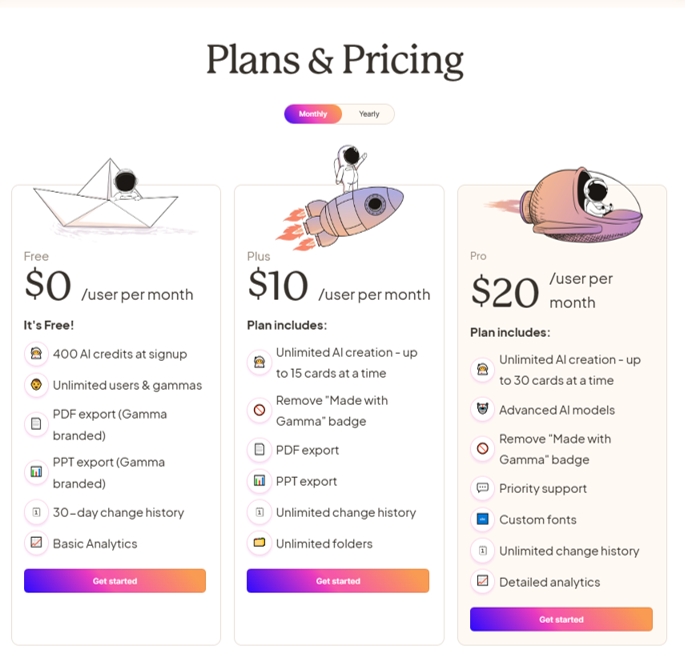Click the Custom fonts icon
This screenshot has width=685, height=657.
pos(483,519)
